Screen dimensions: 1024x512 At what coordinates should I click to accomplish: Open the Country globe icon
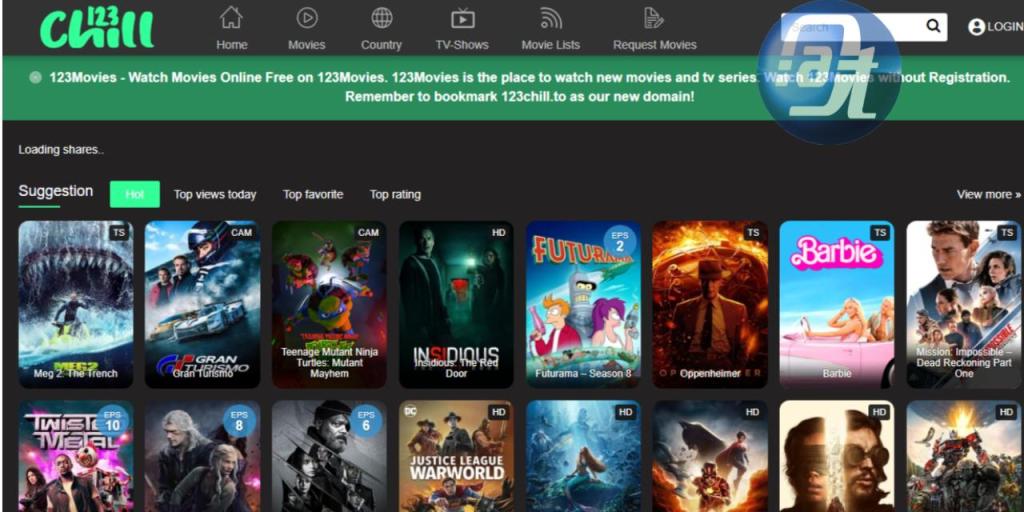coord(382,18)
